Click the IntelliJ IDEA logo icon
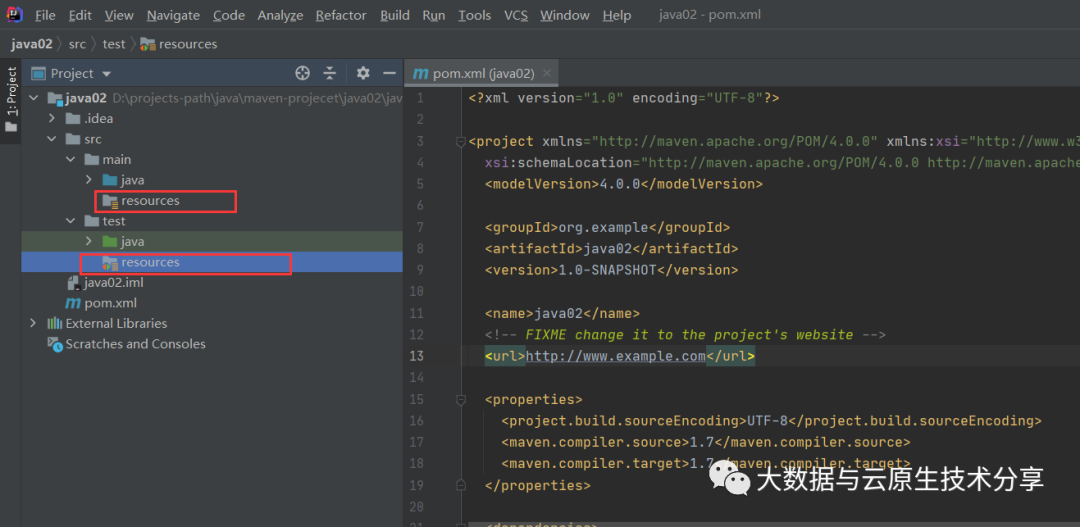 click(14, 14)
